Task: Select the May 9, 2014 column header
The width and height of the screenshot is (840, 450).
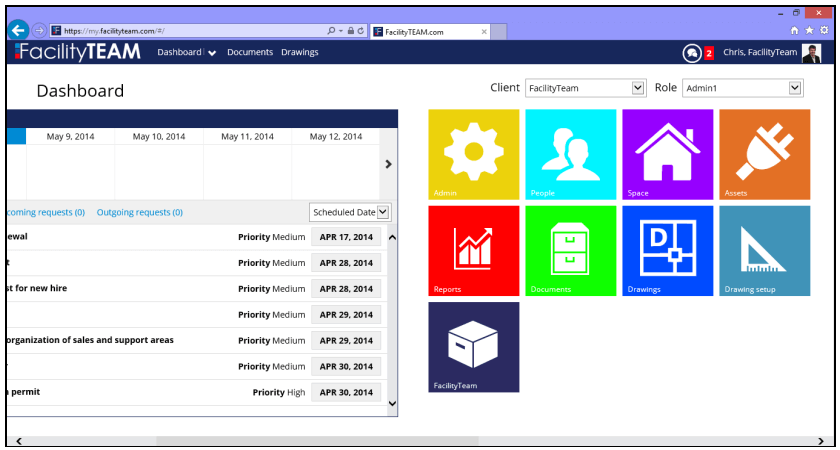Action: click(x=70, y=137)
